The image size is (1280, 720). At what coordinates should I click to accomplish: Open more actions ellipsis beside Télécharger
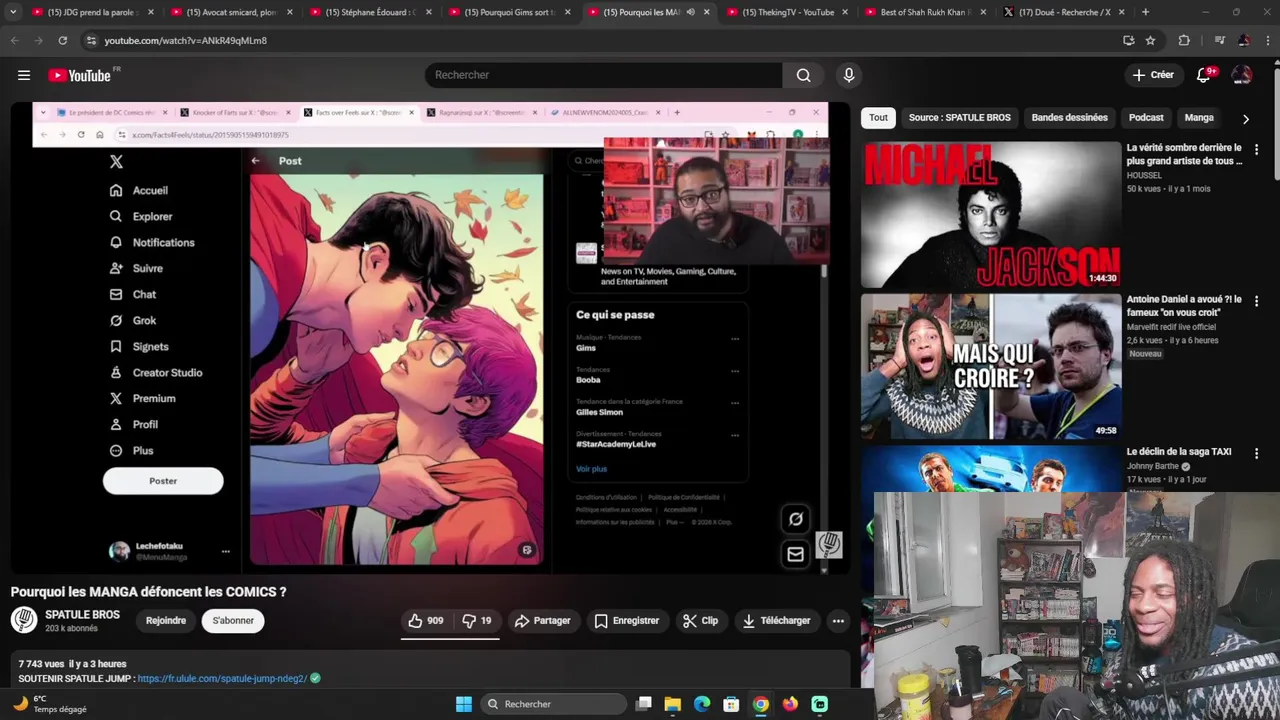[x=838, y=621]
